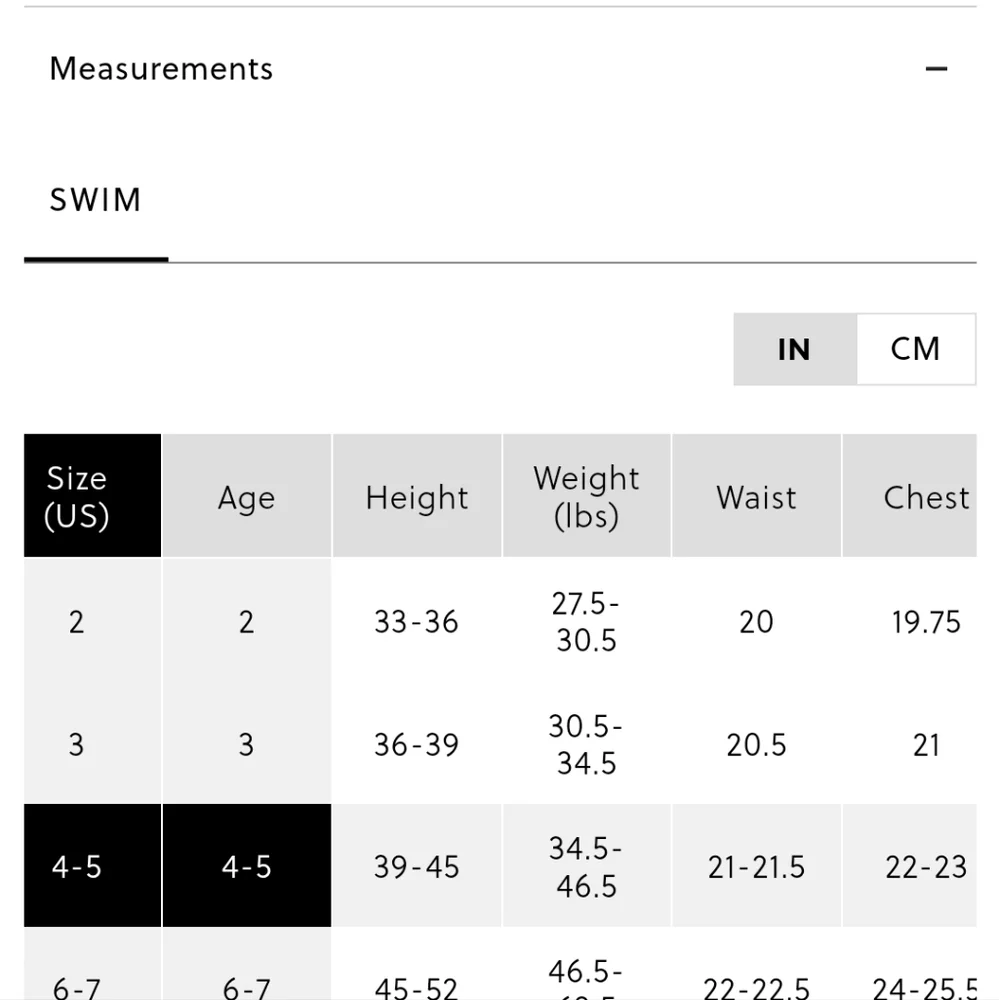Select the Size (US) column header
999x1000 pixels.
pos(92,496)
